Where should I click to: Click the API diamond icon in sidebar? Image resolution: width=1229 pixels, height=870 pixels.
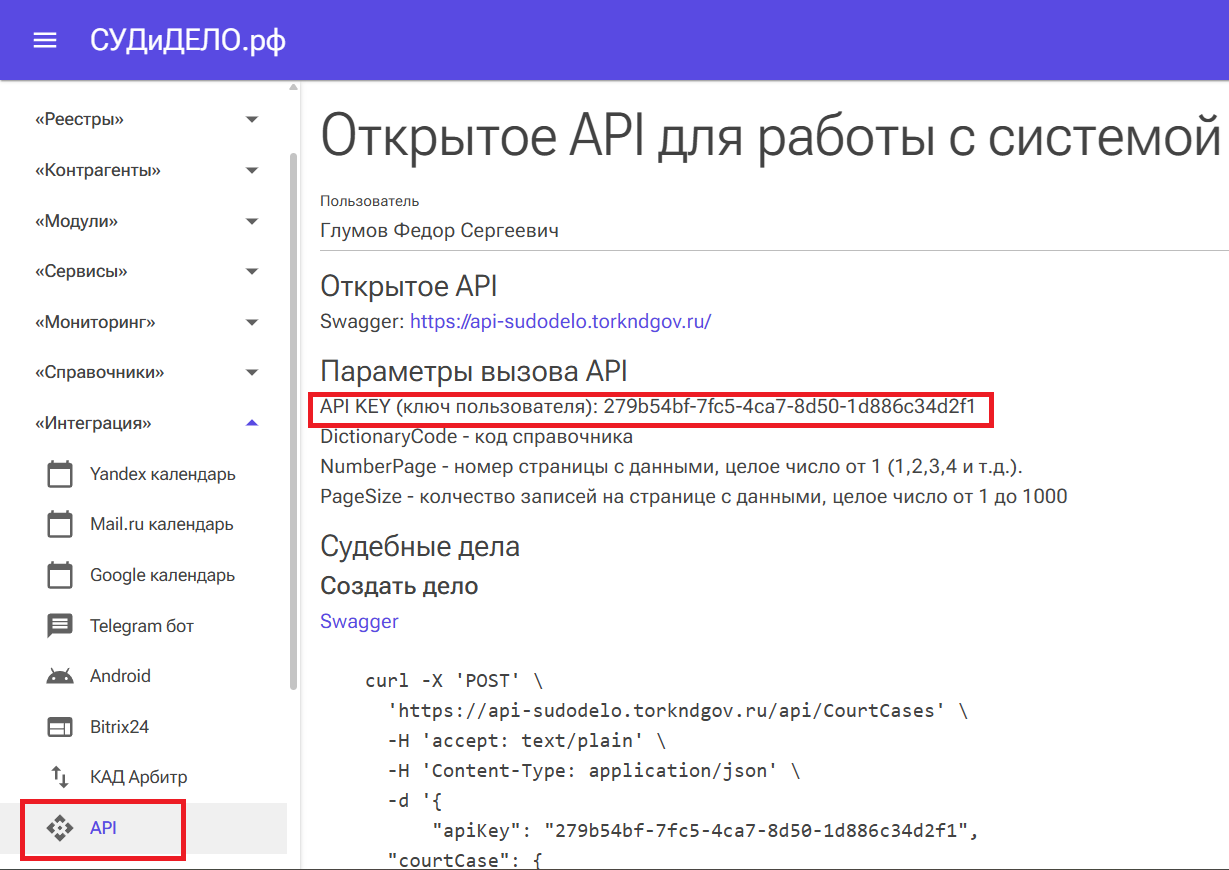(61, 828)
